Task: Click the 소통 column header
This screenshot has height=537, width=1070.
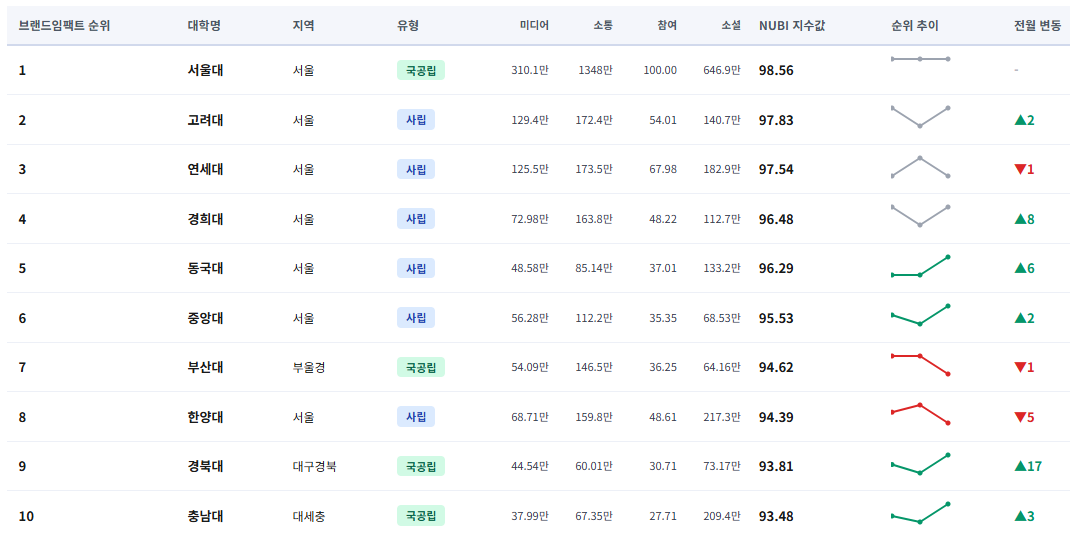Action: coord(603,26)
